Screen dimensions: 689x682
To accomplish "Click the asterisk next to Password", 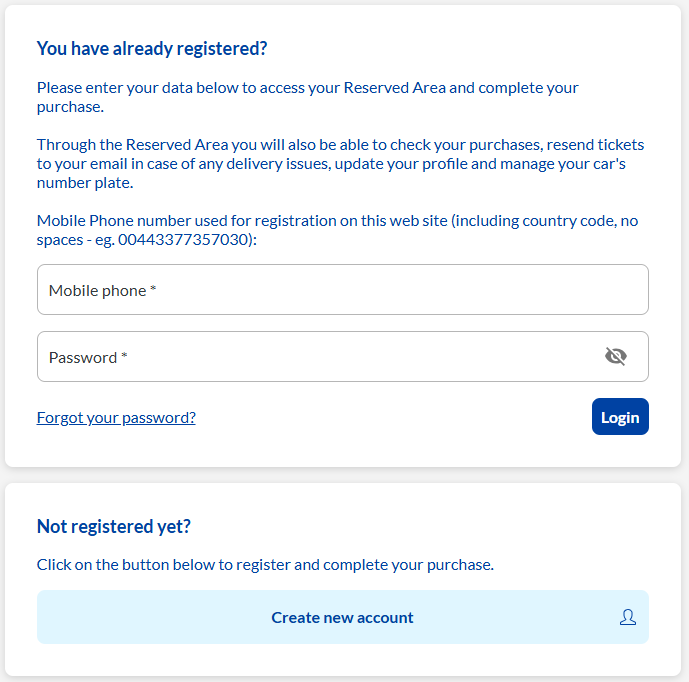I will pos(124,355).
